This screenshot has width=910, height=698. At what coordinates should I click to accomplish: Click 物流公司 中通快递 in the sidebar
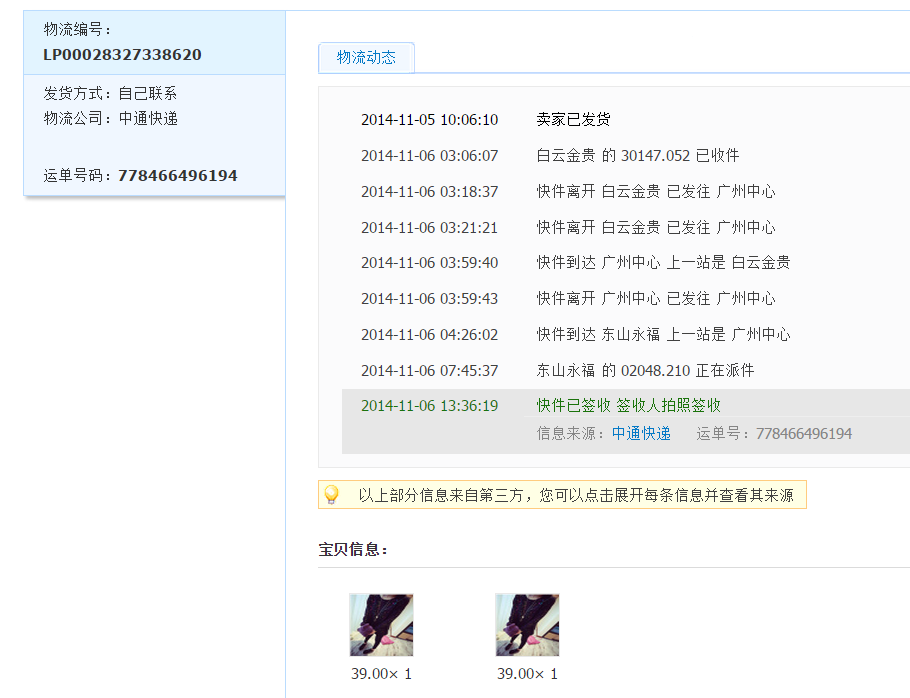111,118
